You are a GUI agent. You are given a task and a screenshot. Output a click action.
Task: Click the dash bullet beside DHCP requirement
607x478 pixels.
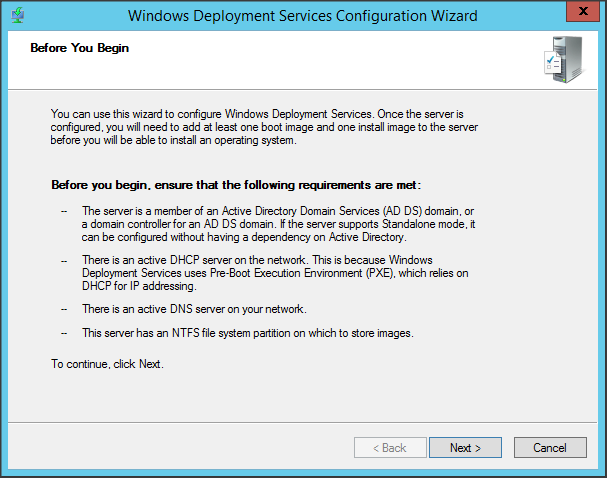(x=65, y=259)
